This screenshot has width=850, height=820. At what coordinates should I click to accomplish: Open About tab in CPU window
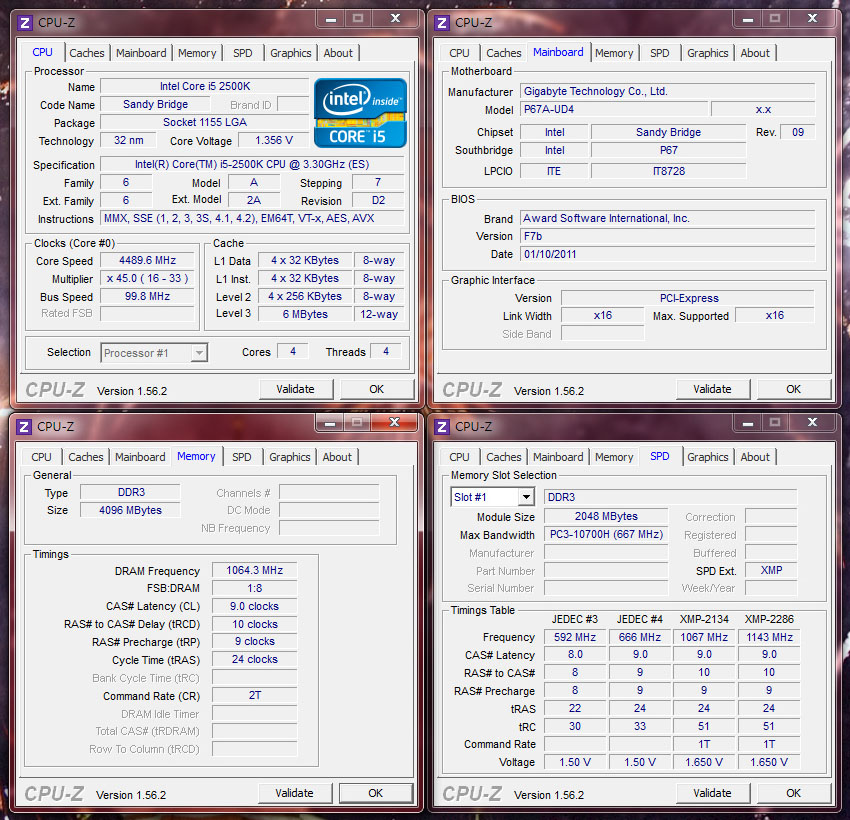point(338,53)
